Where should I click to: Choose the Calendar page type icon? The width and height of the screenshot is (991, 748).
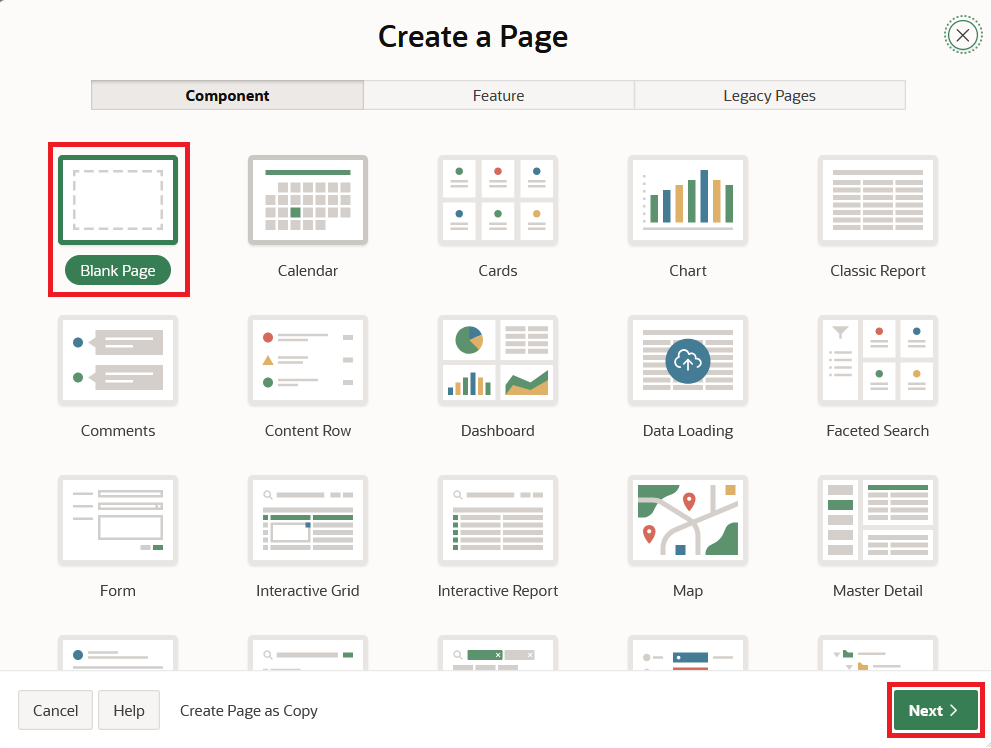click(308, 200)
